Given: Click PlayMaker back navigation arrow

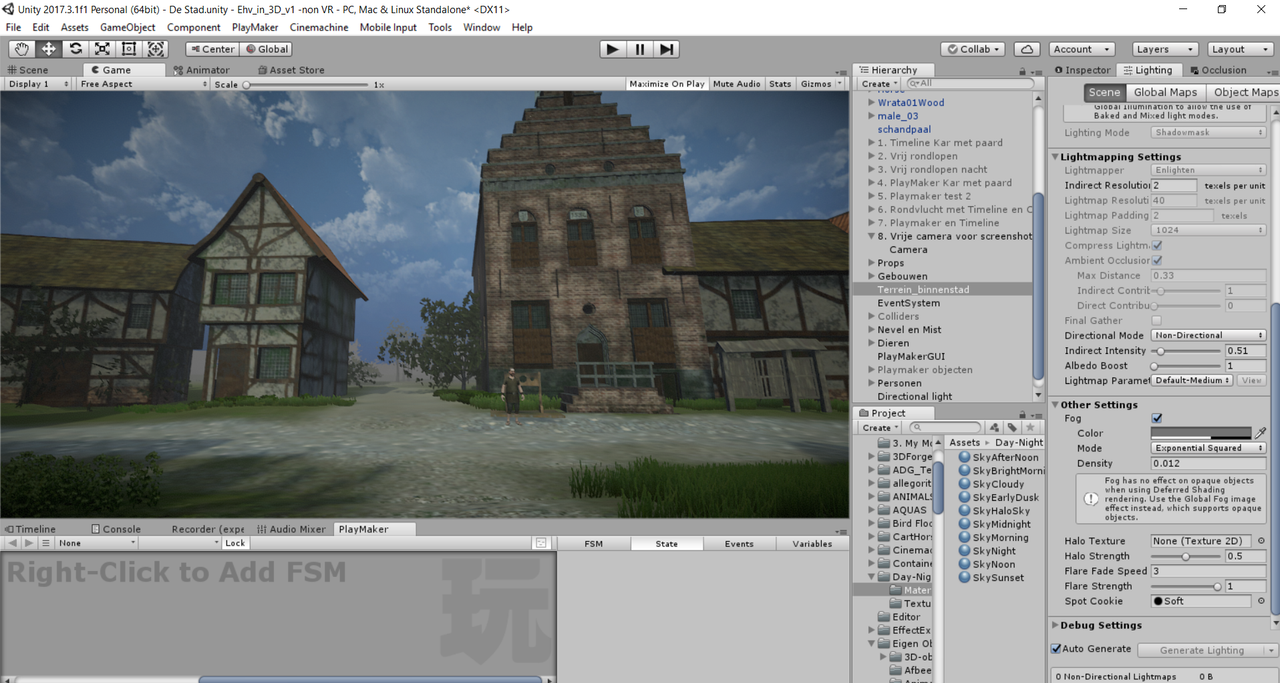Looking at the screenshot, I should pyautogui.click(x=13, y=543).
